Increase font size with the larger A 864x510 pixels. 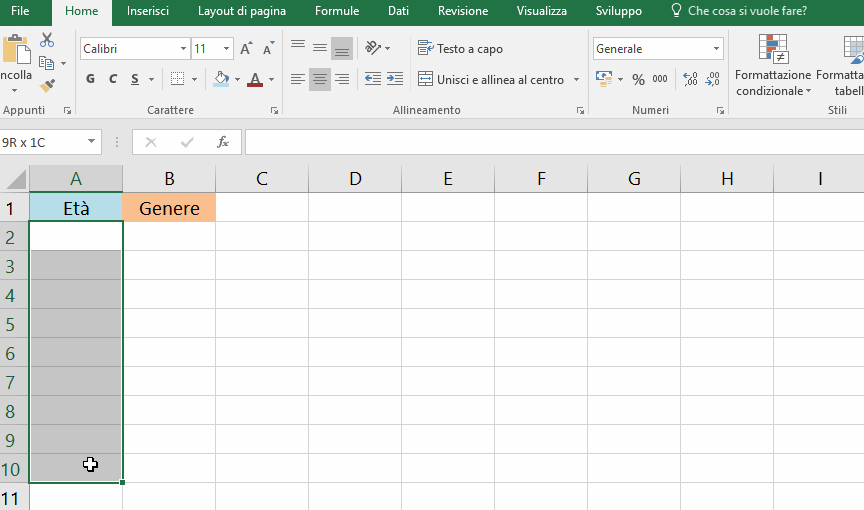point(246,48)
